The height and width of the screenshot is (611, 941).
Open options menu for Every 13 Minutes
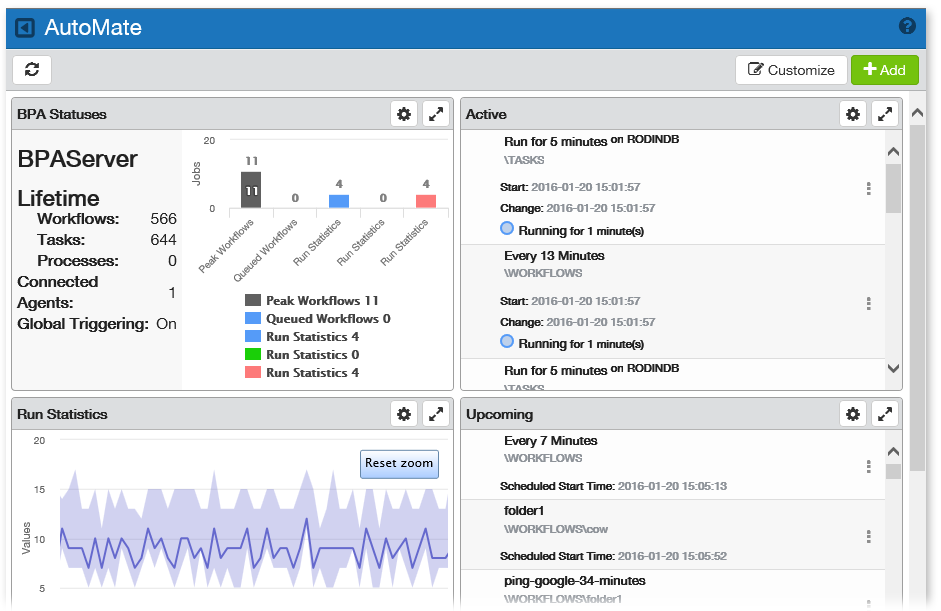point(868,303)
